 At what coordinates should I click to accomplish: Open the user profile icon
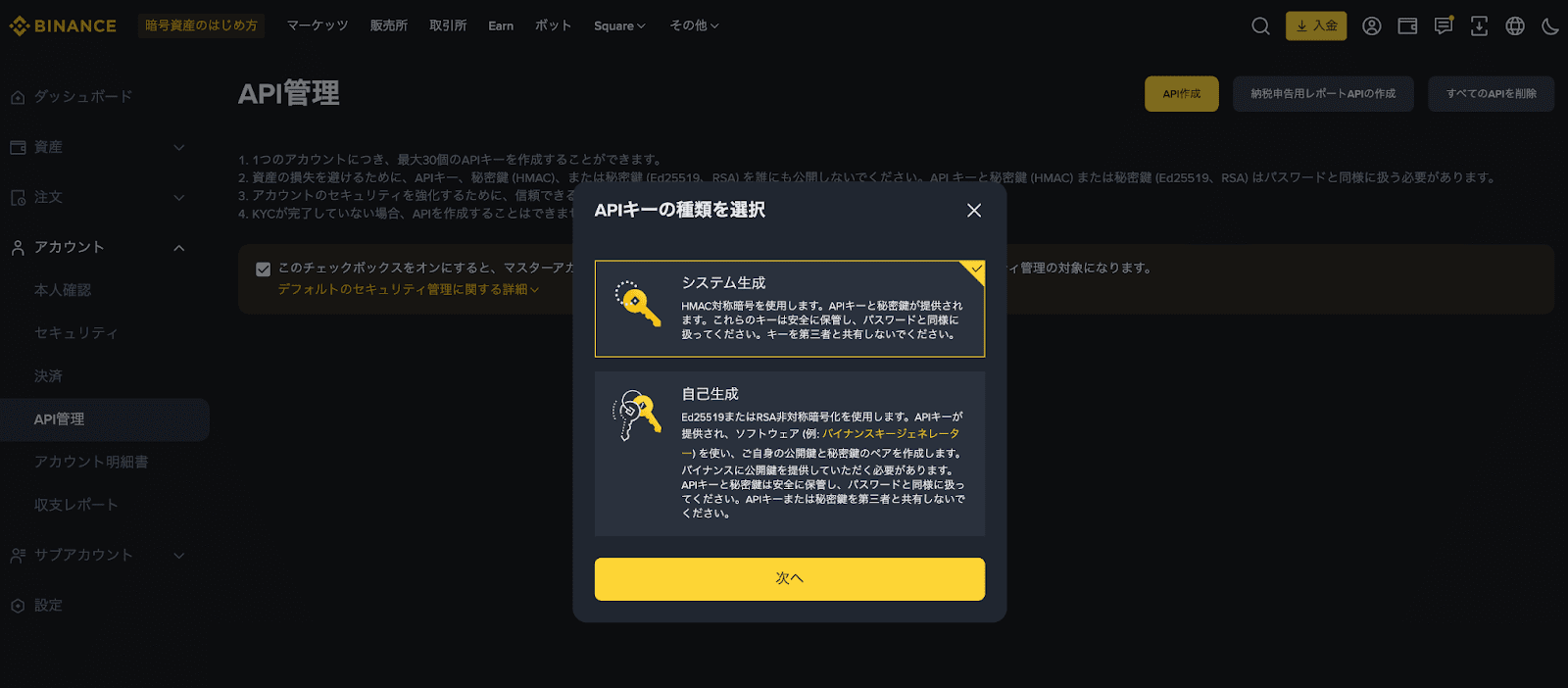[1371, 26]
